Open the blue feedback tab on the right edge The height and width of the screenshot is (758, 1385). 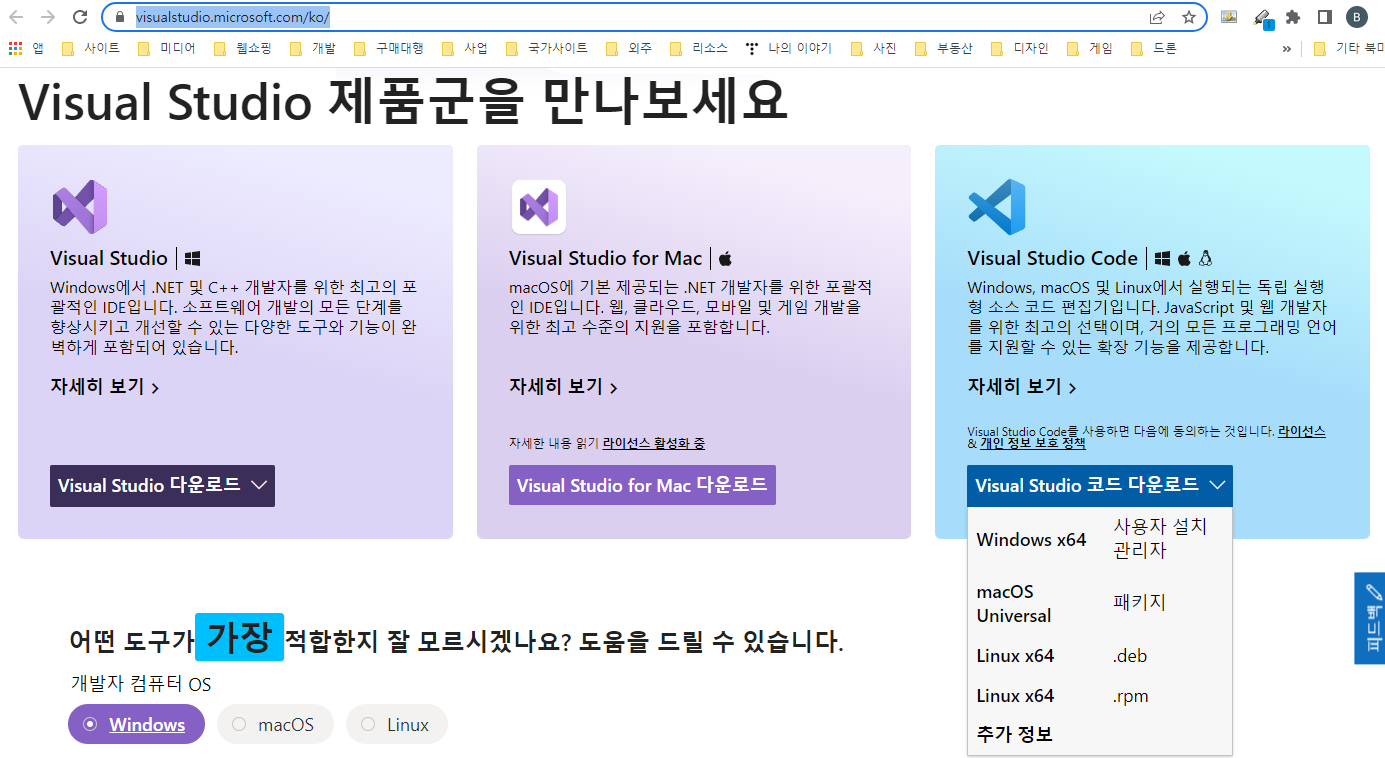(x=1370, y=618)
